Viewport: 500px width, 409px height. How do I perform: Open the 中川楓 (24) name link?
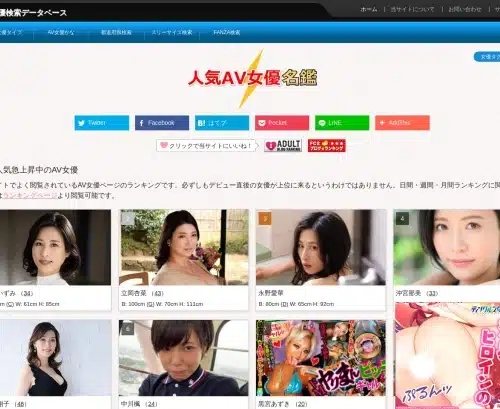point(139,404)
